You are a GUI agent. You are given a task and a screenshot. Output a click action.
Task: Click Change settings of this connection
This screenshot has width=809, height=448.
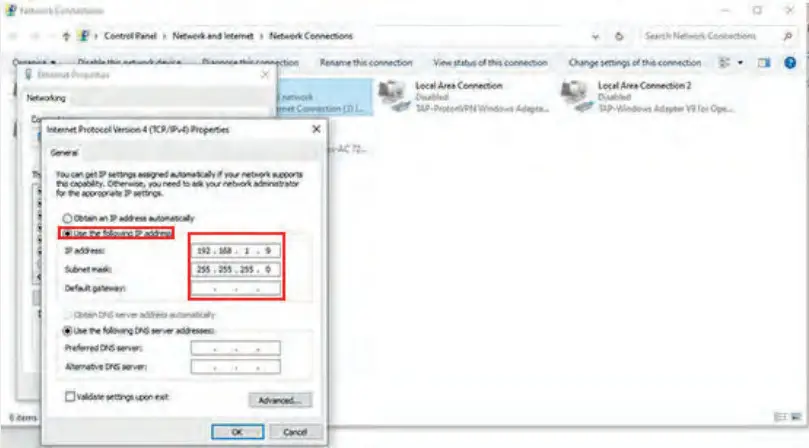coord(635,62)
